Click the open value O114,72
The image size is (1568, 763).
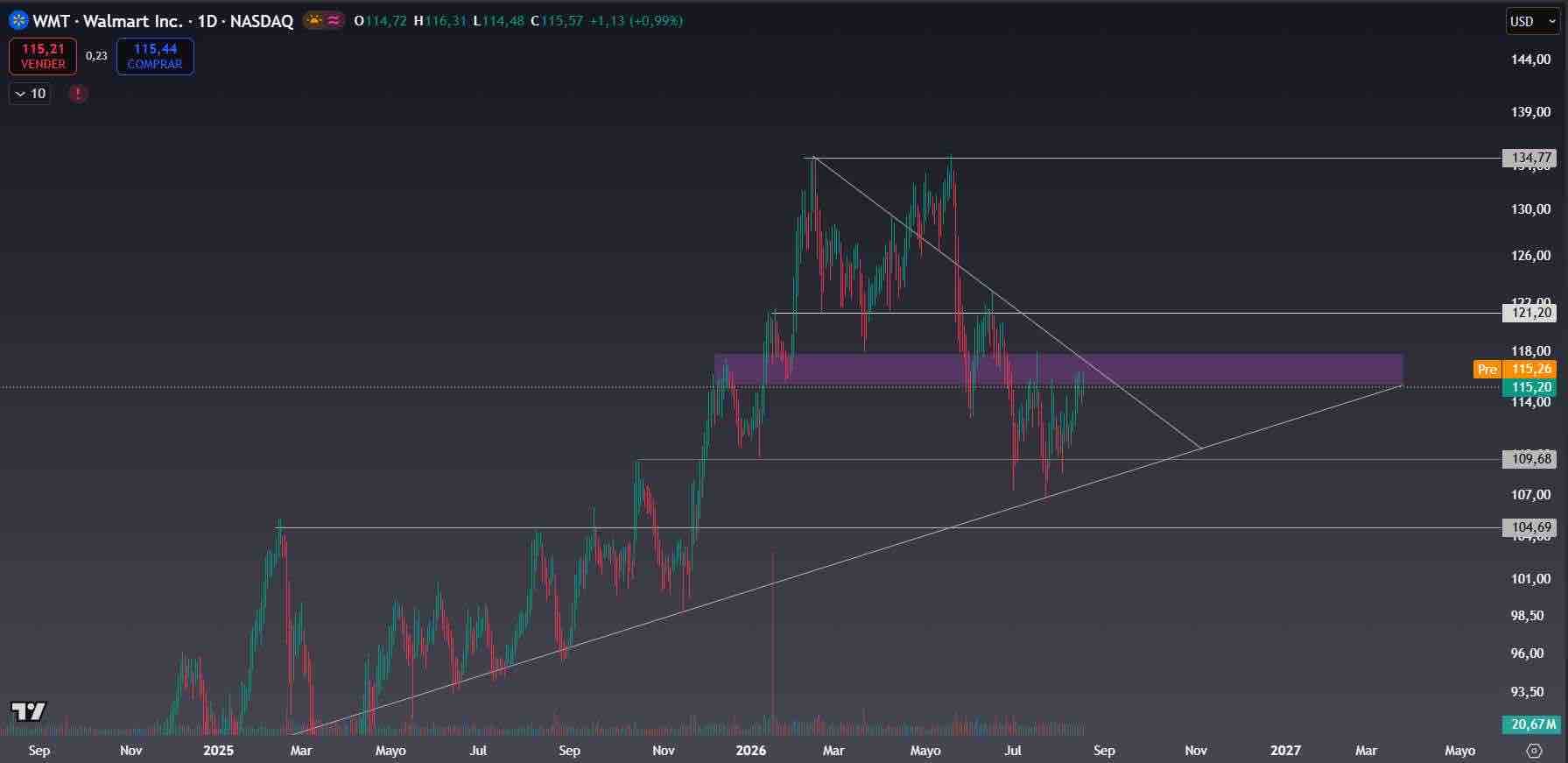pyautogui.click(x=381, y=21)
